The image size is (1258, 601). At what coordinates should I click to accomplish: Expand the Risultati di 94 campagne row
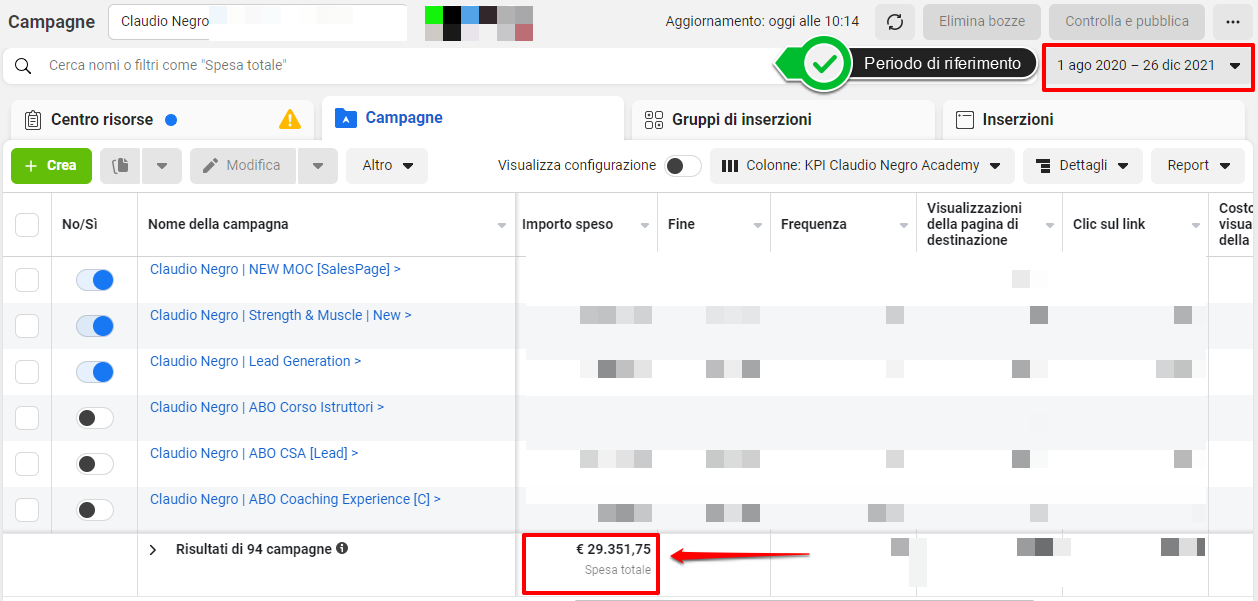(x=153, y=550)
